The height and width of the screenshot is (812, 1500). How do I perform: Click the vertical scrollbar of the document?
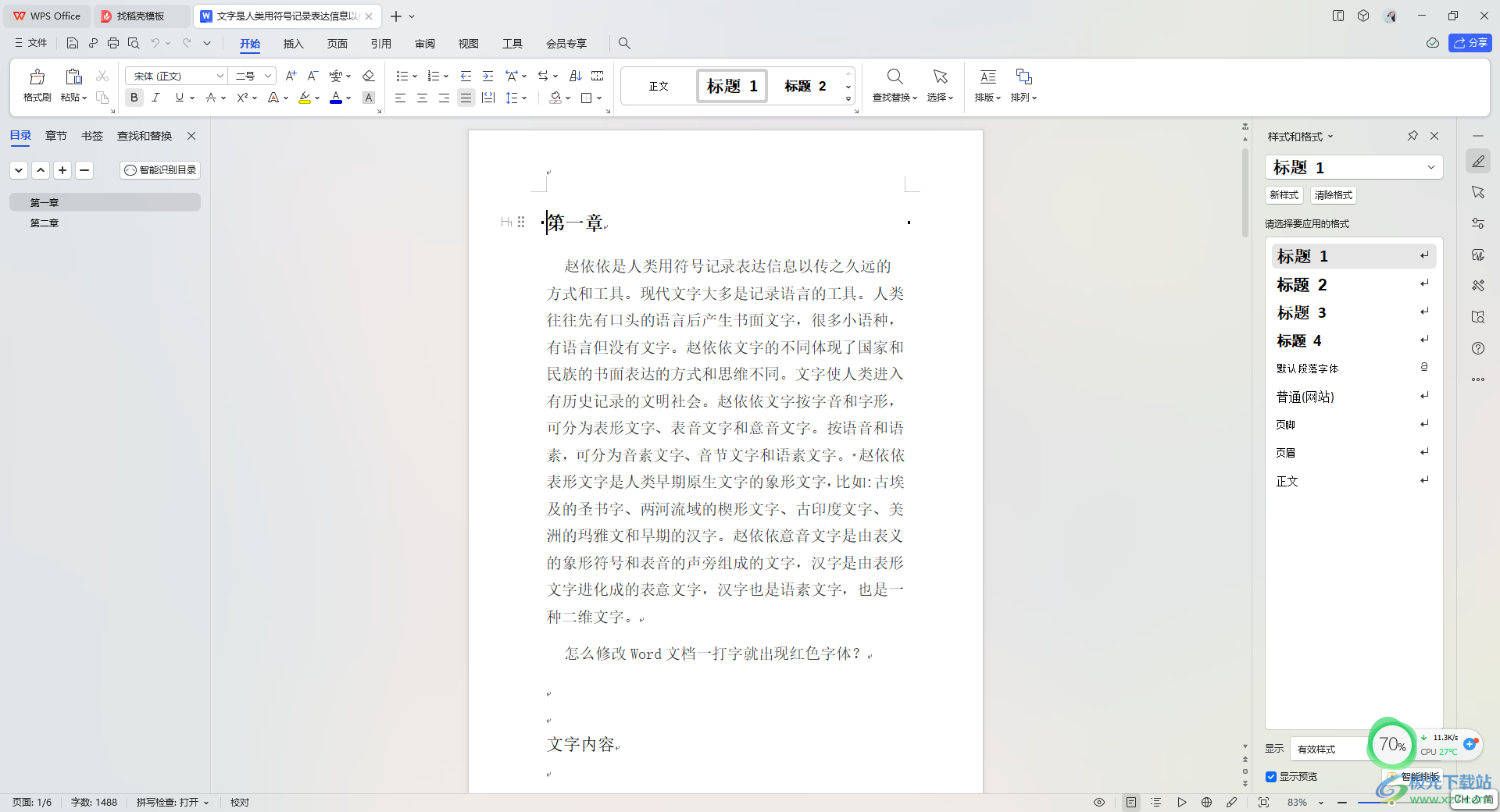tap(1245, 192)
